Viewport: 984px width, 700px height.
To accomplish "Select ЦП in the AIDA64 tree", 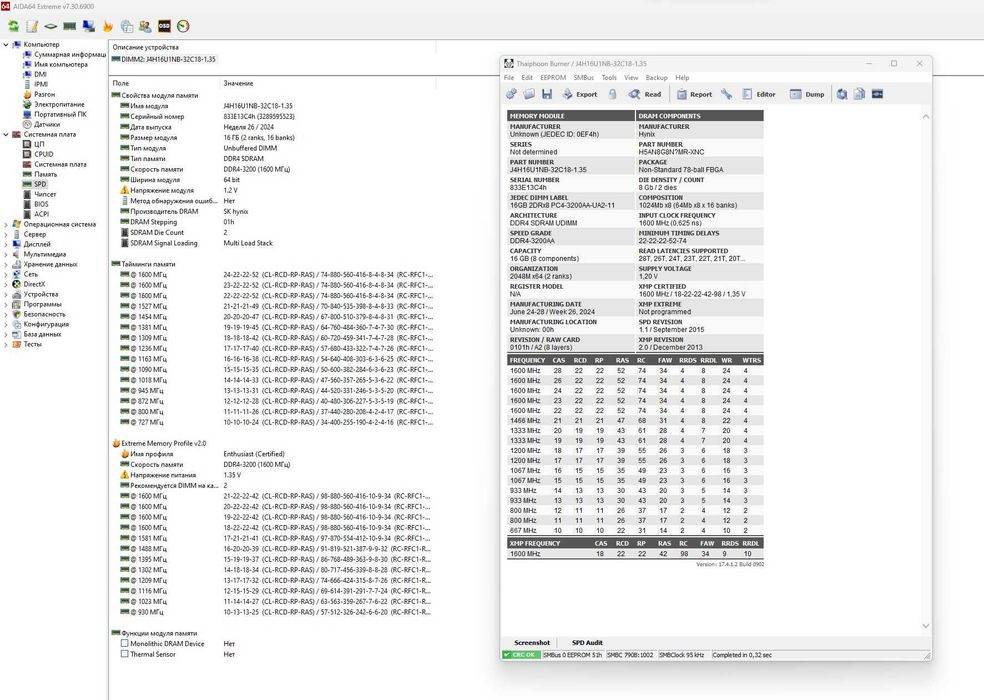I will (40, 144).
